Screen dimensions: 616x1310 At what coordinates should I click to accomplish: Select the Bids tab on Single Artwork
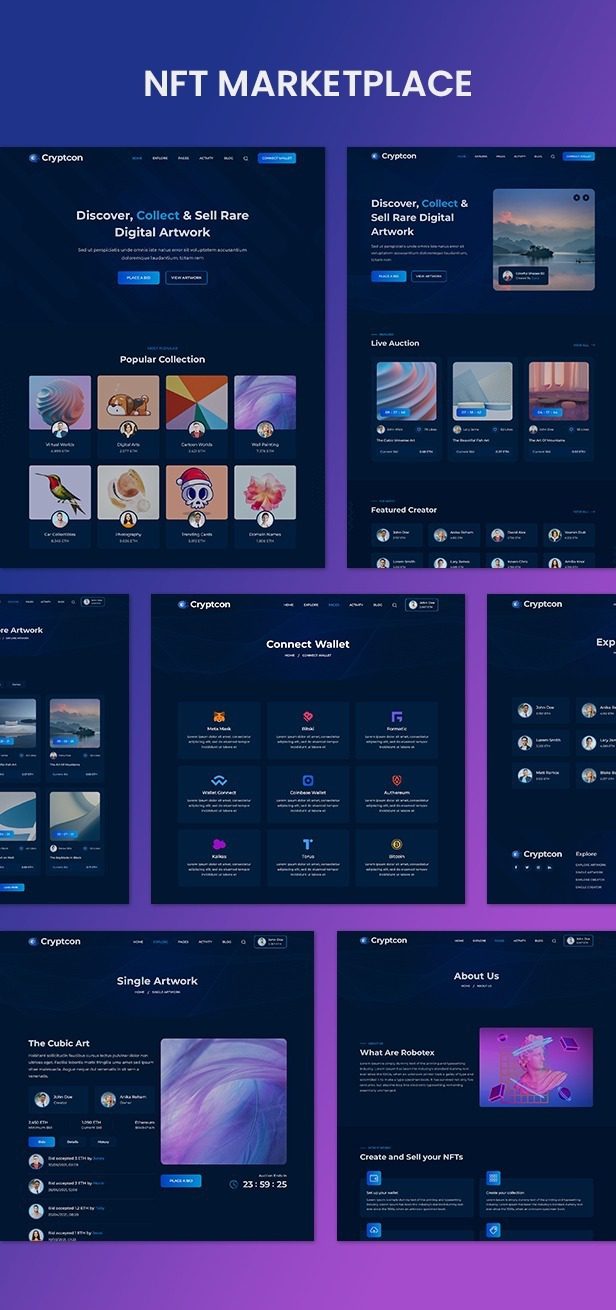click(x=42, y=1141)
